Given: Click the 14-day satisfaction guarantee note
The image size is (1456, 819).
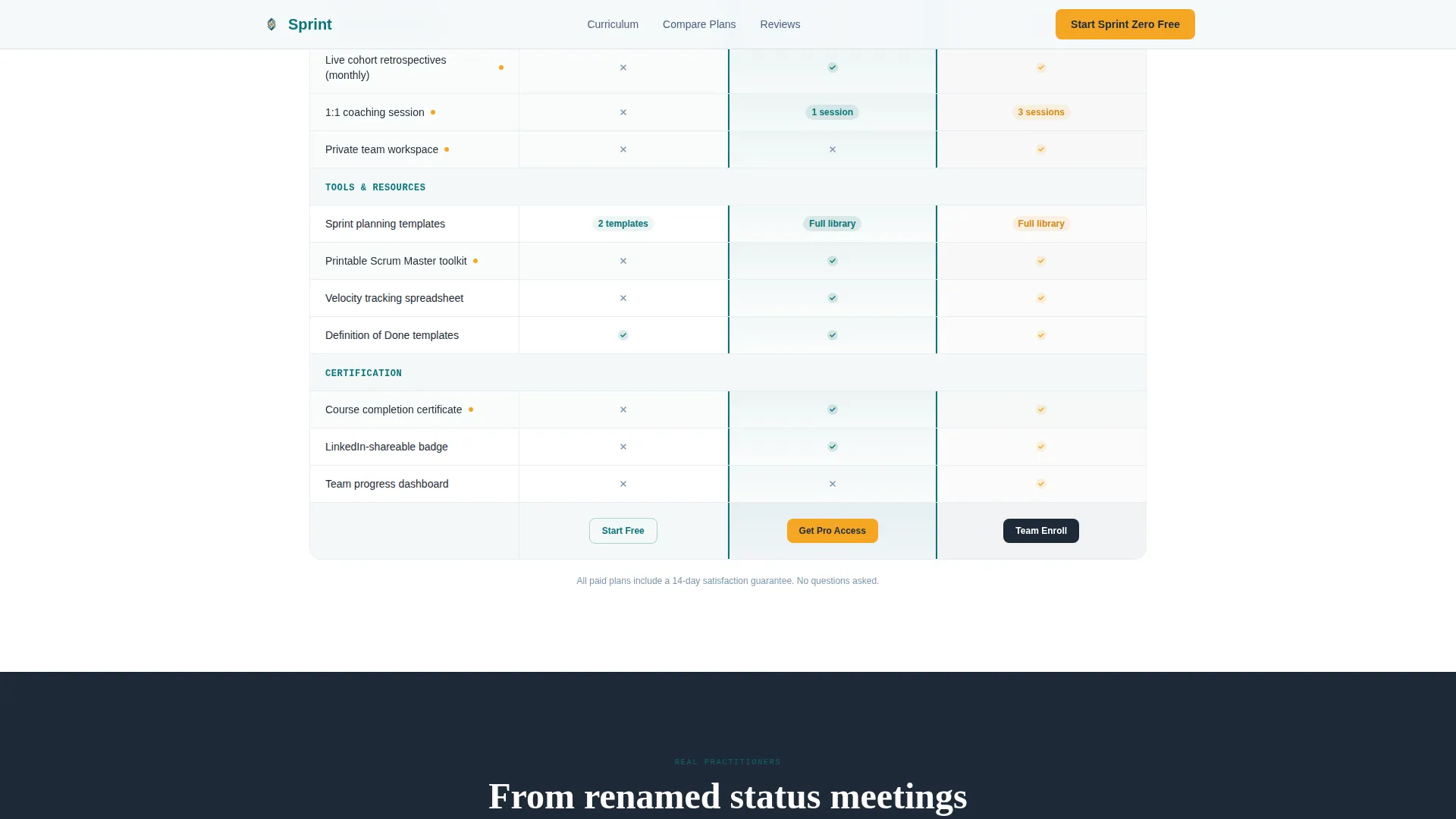Looking at the screenshot, I should (x=728, y=581).
